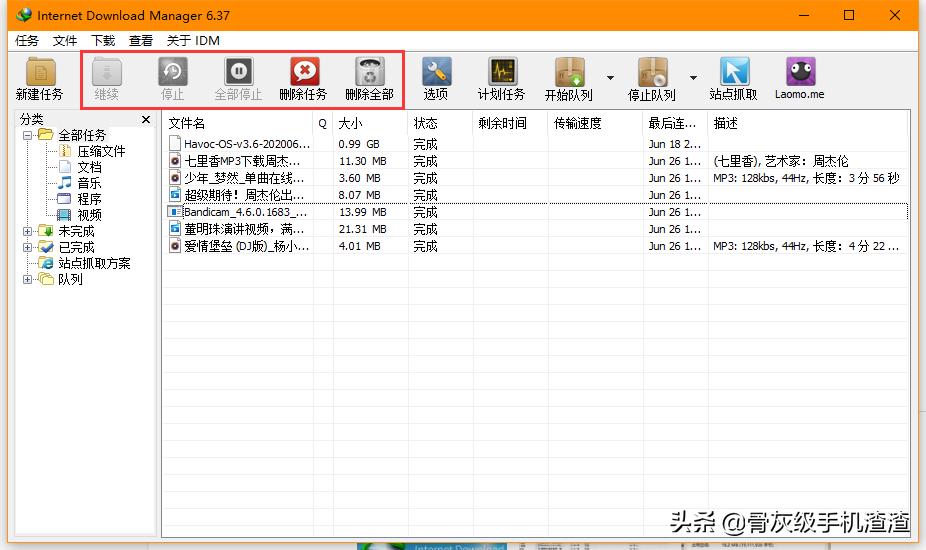Open the 查看 menu
The height and width of the screenshot is (550, 926).
141,40
